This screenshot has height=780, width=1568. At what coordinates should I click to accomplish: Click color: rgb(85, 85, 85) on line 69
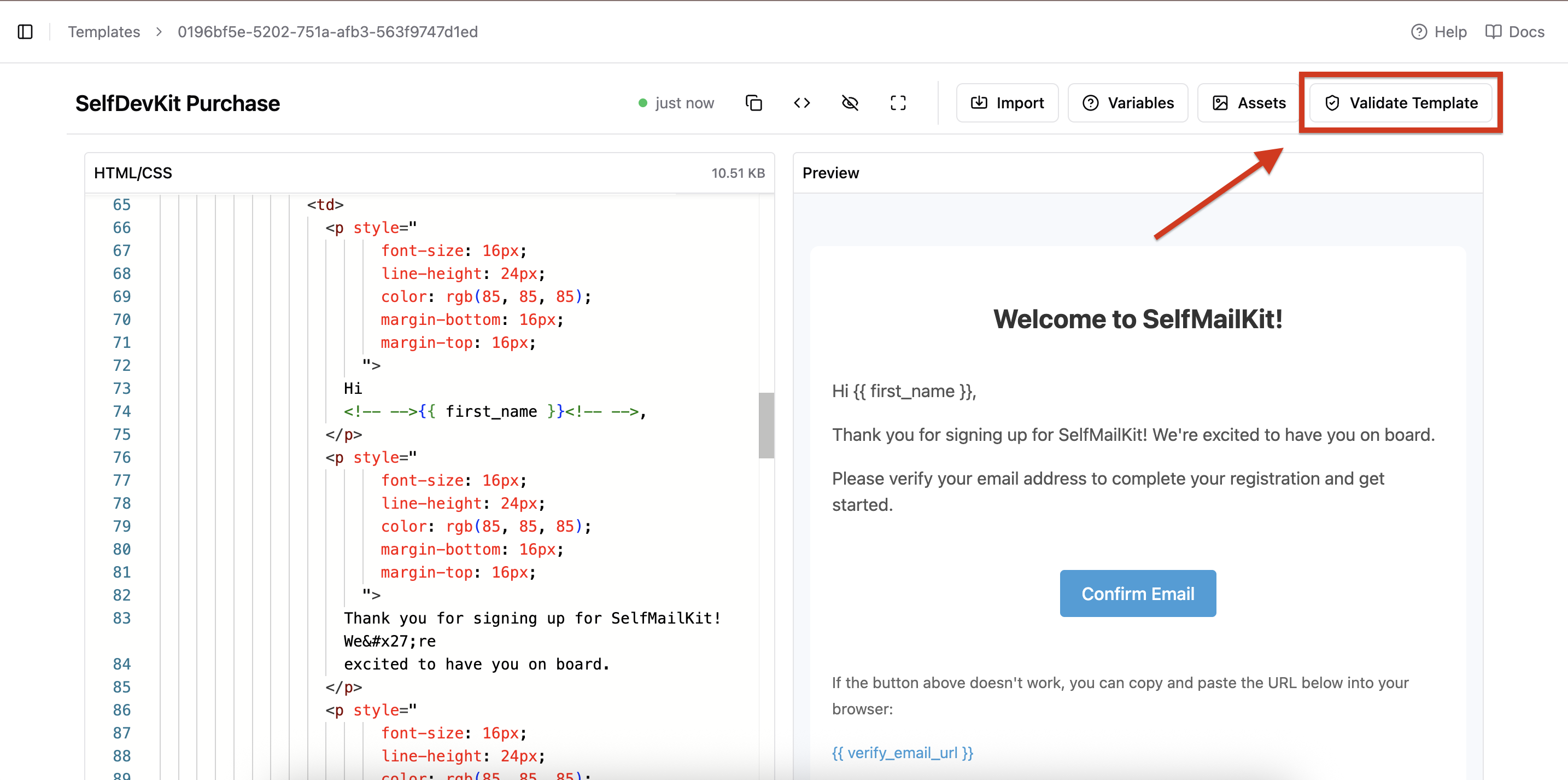coord(485,296)
